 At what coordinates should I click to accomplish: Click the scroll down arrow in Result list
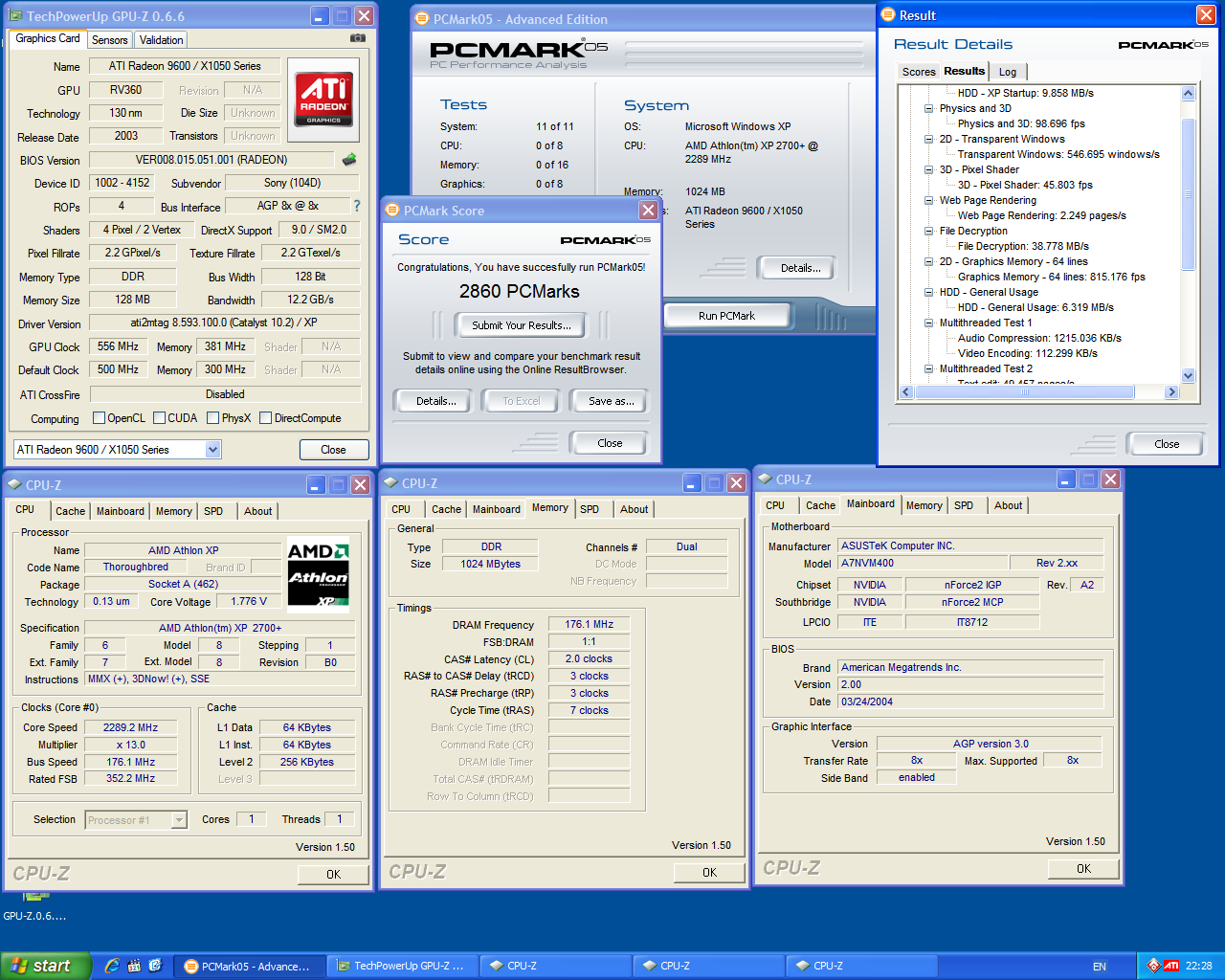pos(1188,376)
